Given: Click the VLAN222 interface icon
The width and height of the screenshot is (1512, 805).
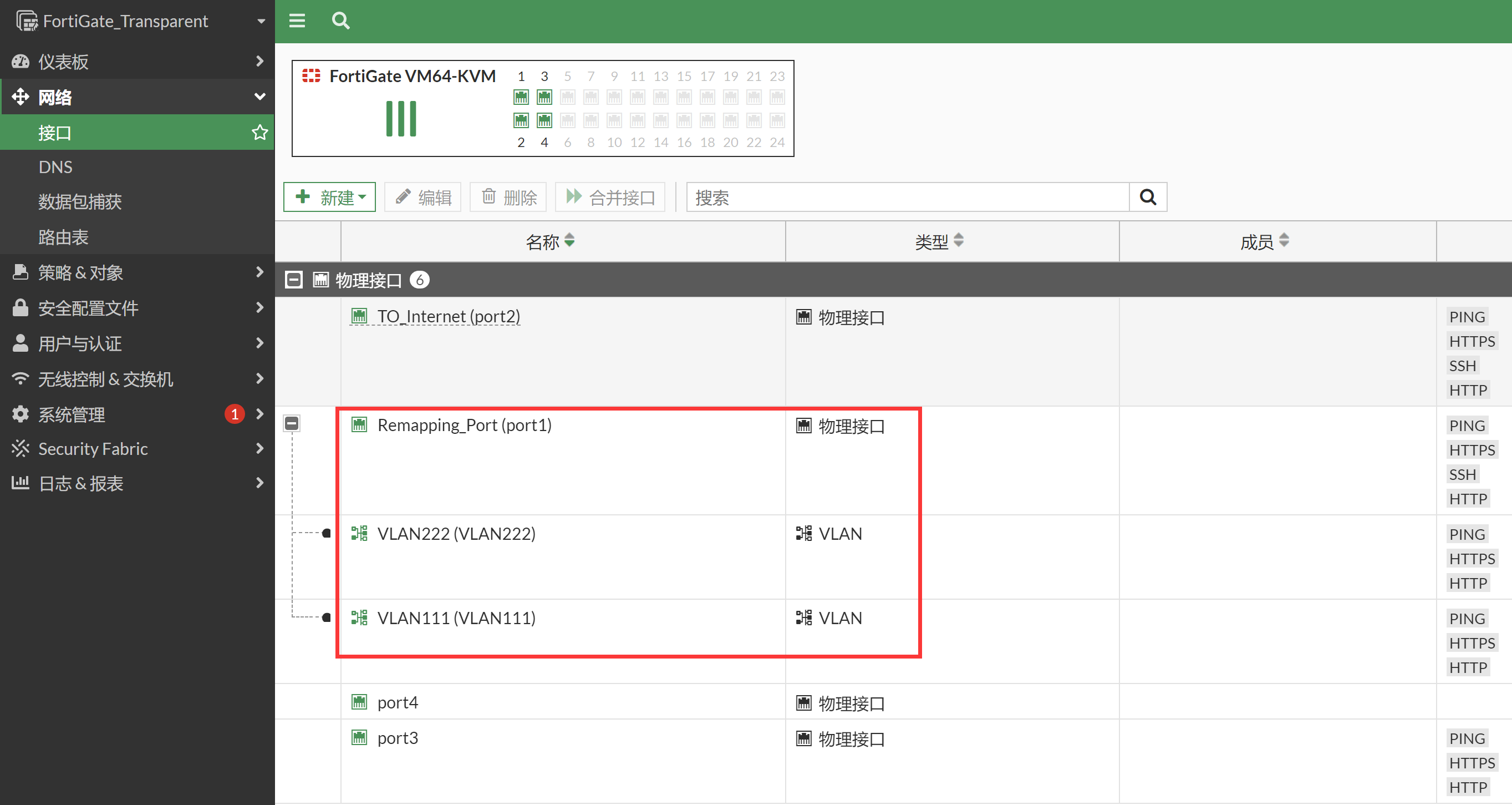Looking at the screenshot, I should click(x=359, y=533).
